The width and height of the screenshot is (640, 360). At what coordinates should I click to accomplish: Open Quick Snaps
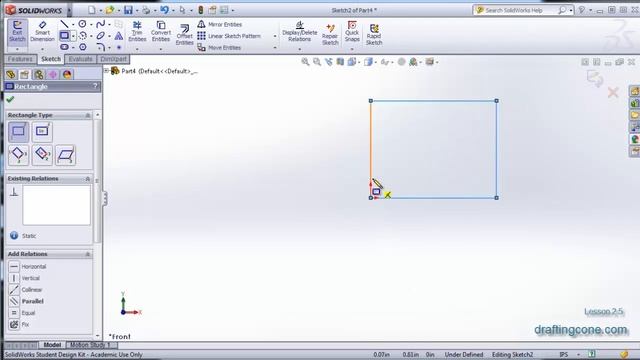click(352, 31)
